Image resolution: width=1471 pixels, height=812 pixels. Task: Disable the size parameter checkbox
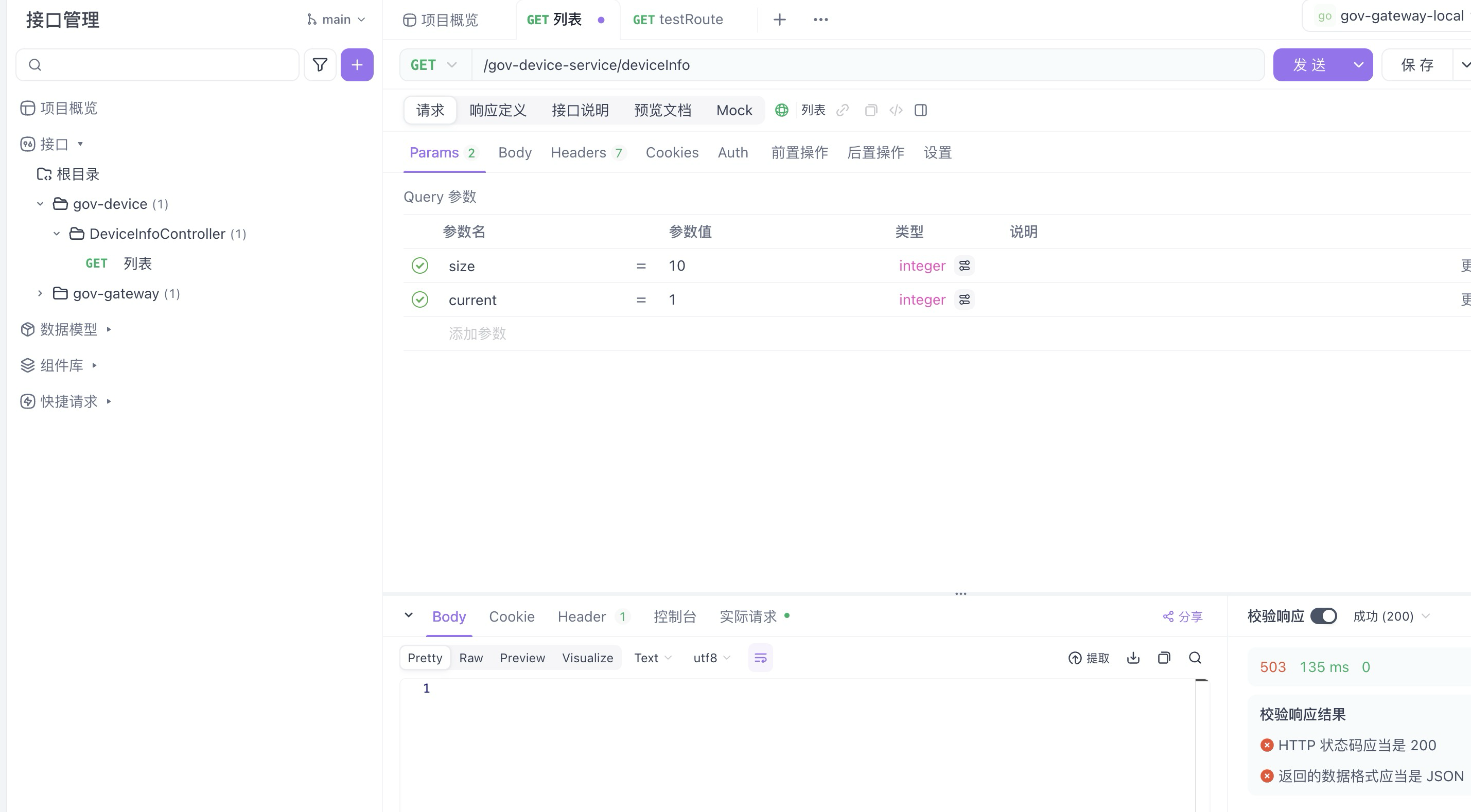pyautogui.click(x=419, y=266)
